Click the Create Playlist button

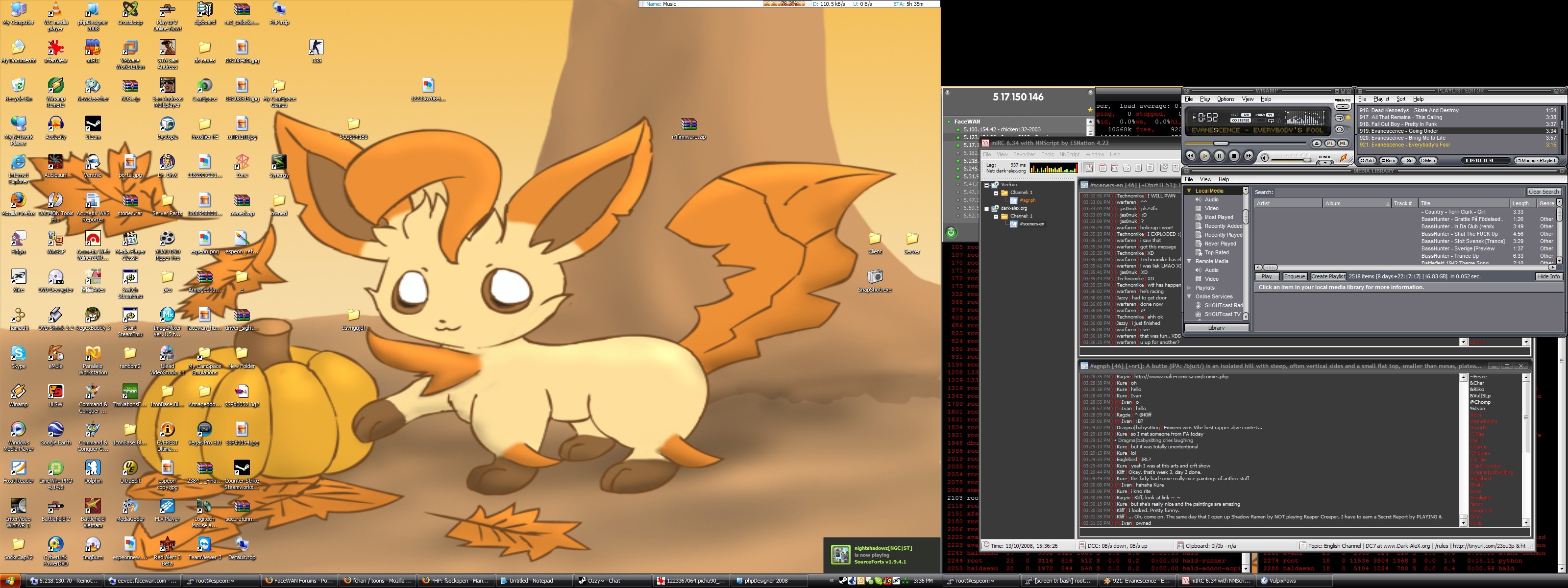pyautogui.click(x=1328, y=276)
